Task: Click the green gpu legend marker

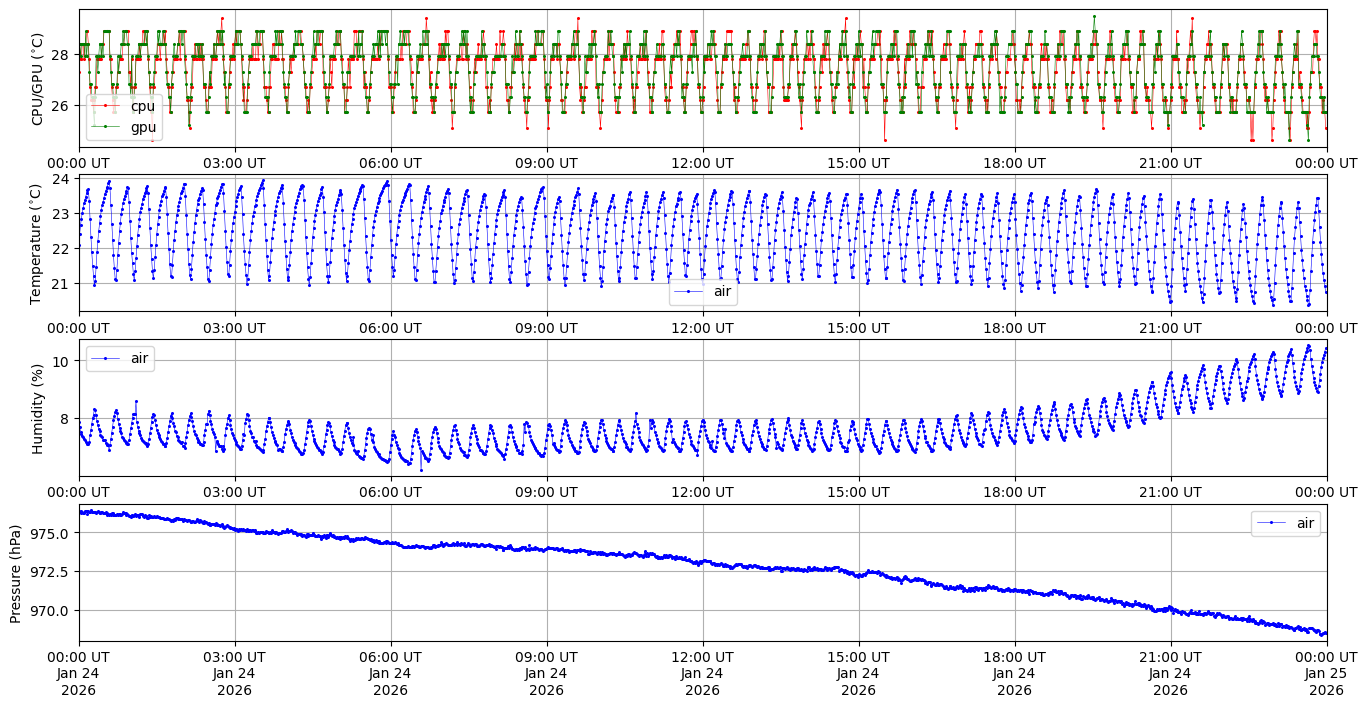Action: point(106,127)
